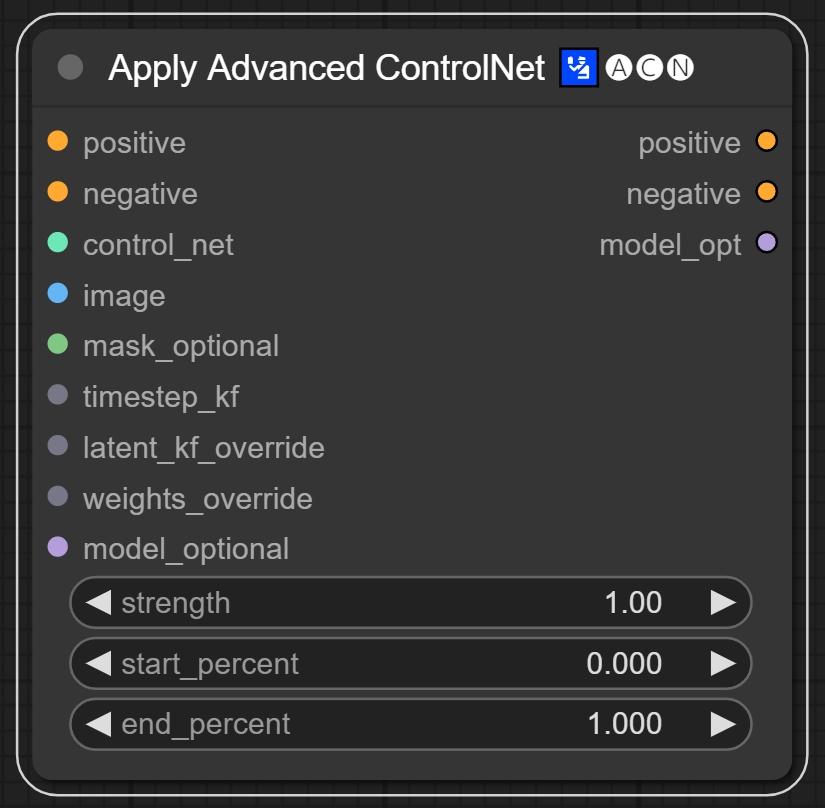The height and width of the screenshot is (808, 825).
Task: Click the model_opt output connector
Action: [x=767, y=243]
